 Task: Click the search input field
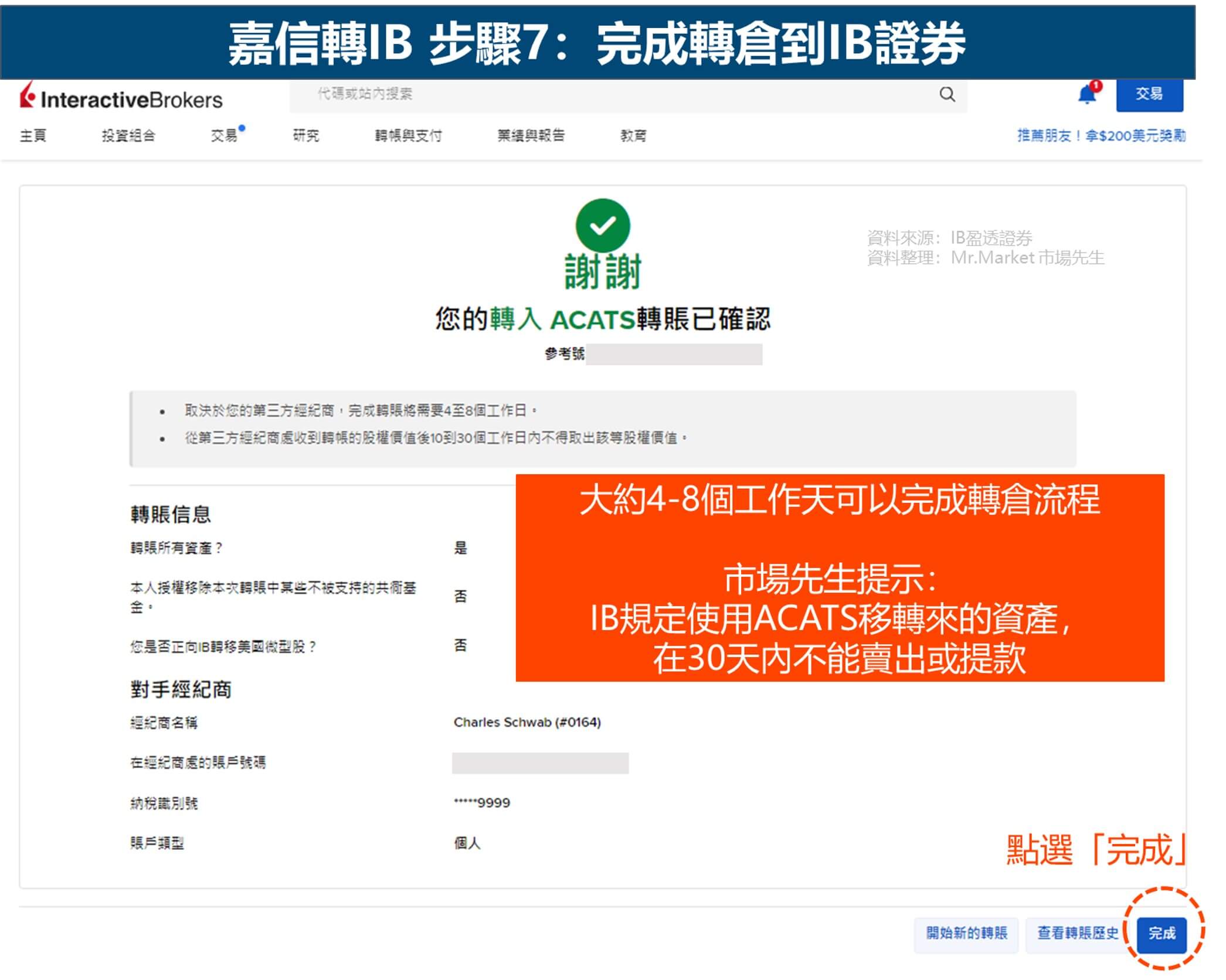(x=627, y=95)
